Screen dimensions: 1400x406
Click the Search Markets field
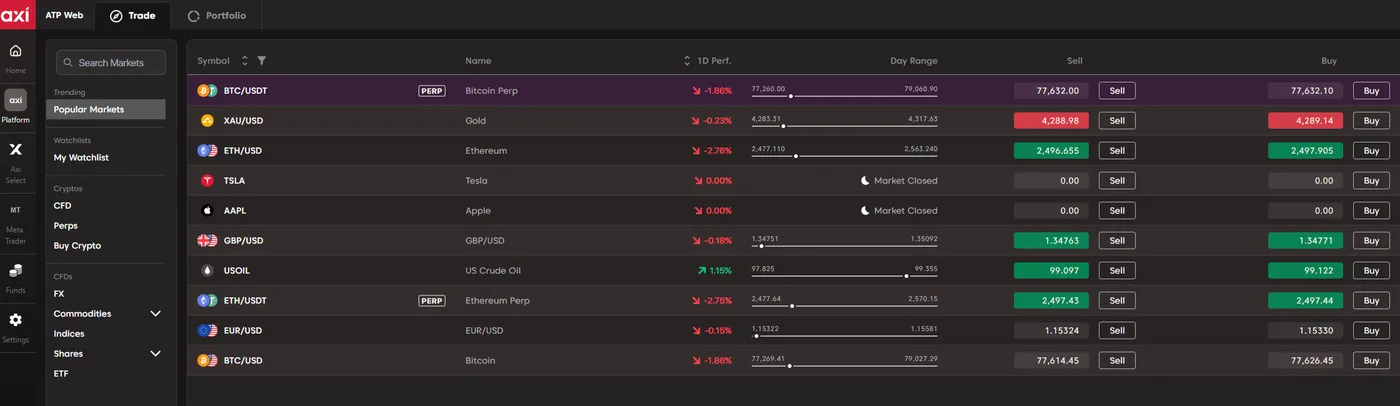112,62
